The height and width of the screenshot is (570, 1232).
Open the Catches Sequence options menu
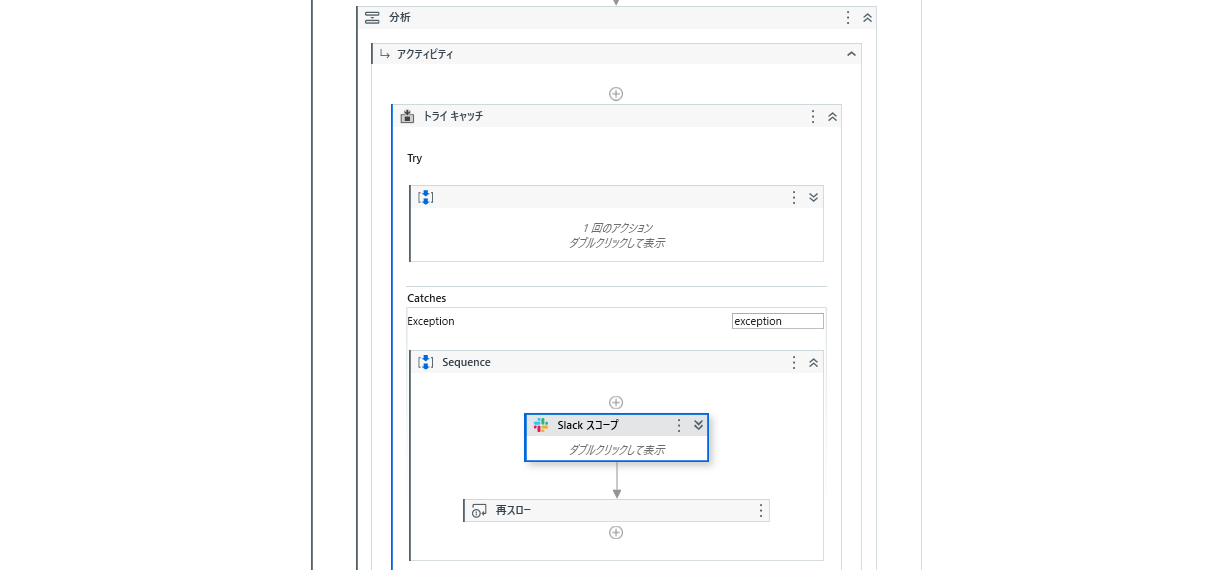pyautogui.click(x=794, y=362)
